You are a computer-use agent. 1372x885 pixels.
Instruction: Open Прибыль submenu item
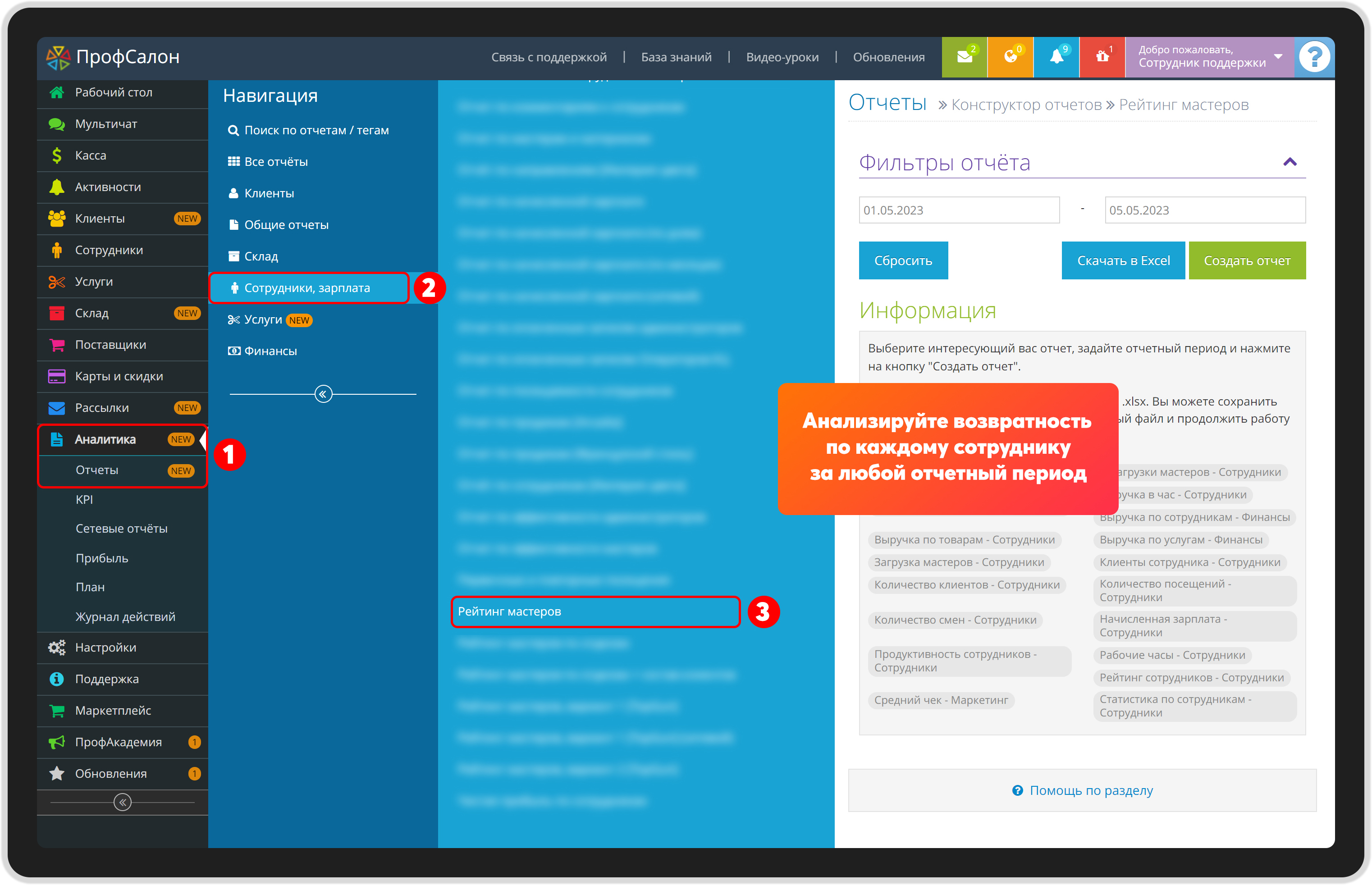pos(123,559)
